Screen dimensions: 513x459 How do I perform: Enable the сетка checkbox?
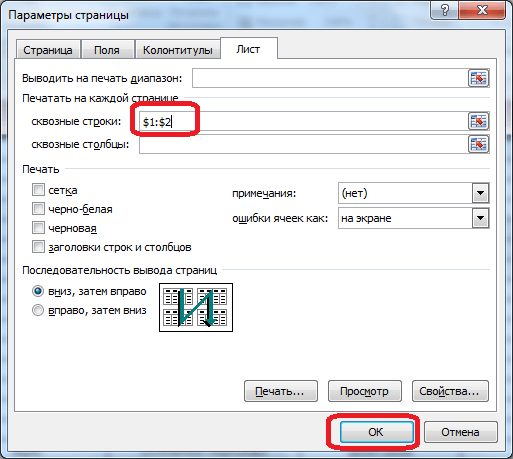[x=38, y=190]
